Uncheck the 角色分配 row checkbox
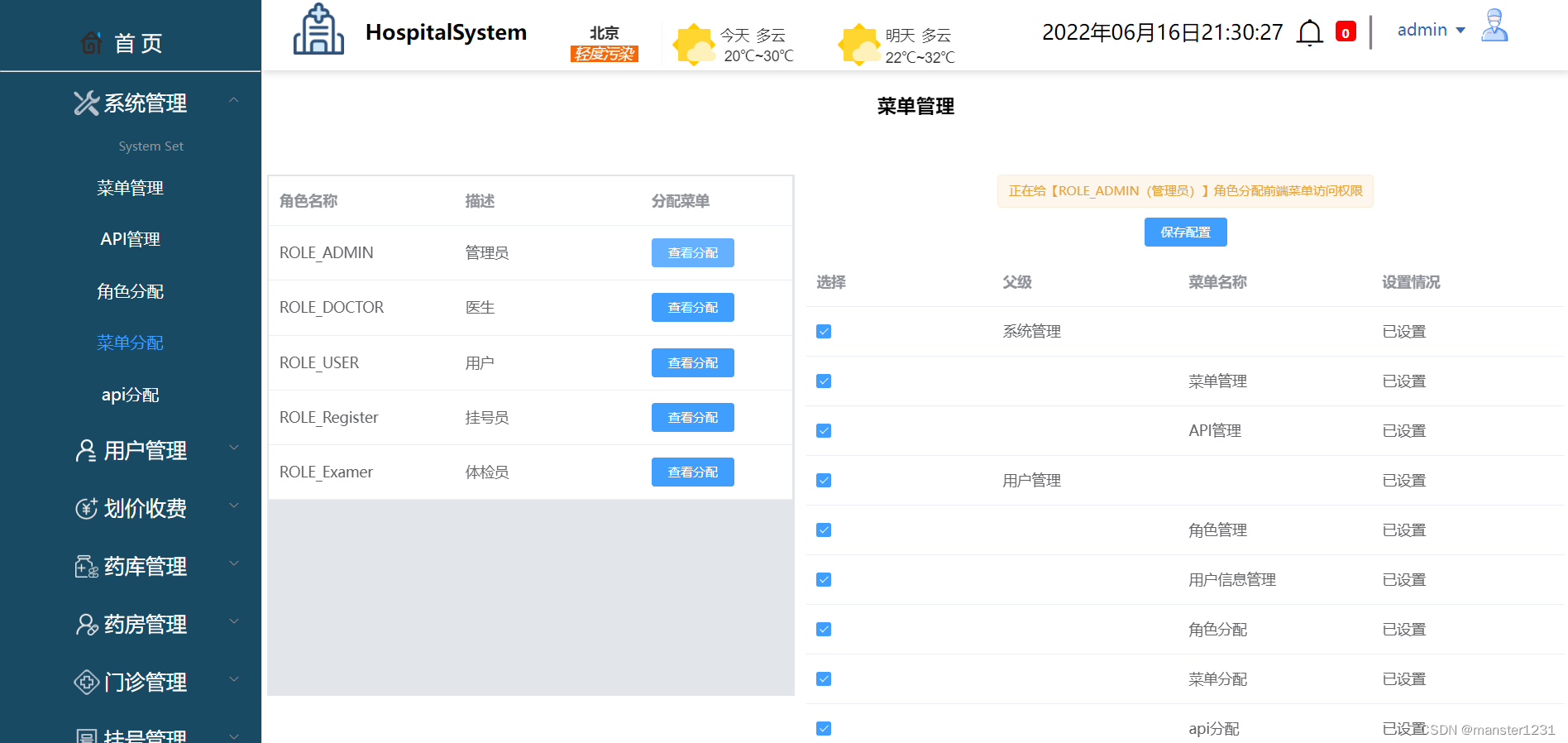 pos(824,630)
